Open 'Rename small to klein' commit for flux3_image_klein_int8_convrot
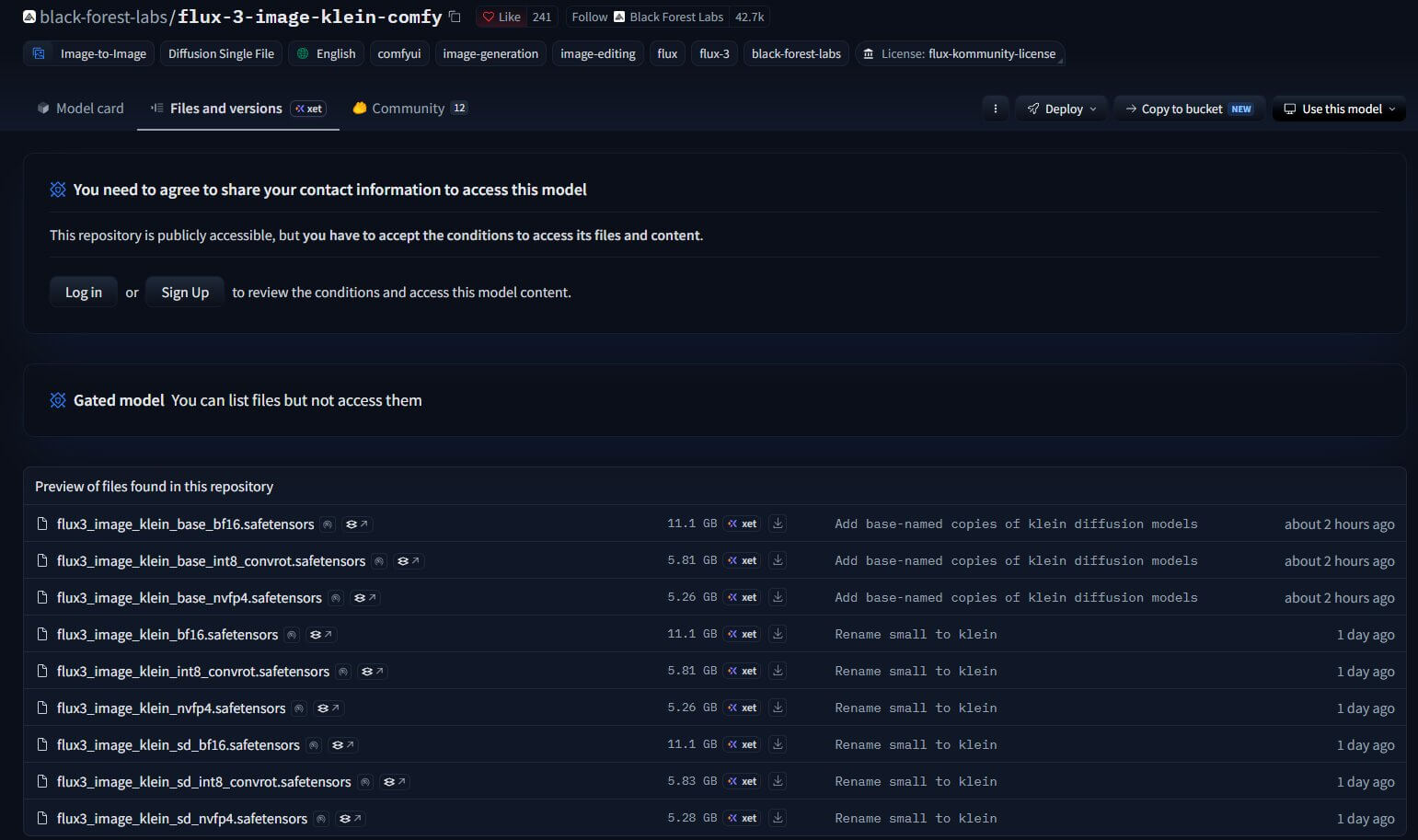This screenshot has width=1418, height=840. pyautogui.click(x=916, y=671)
